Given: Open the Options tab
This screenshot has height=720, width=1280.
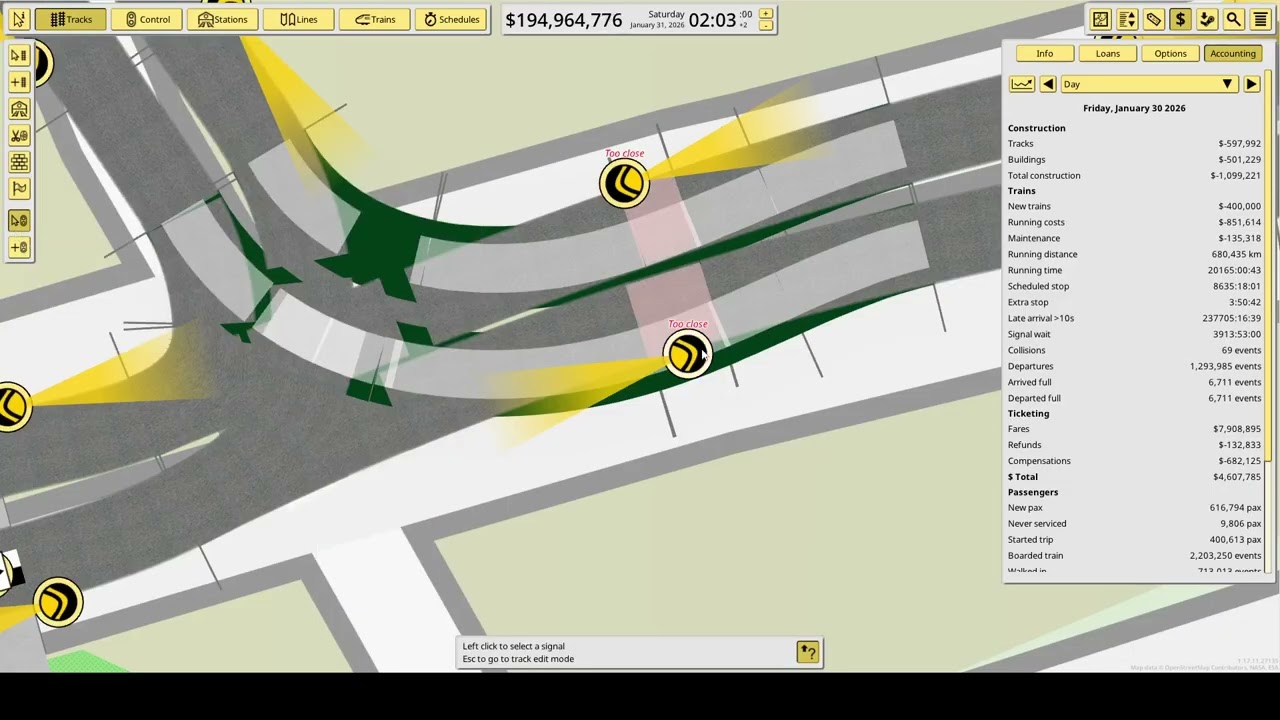Looking at the screenshot, I should point(1170,54).
